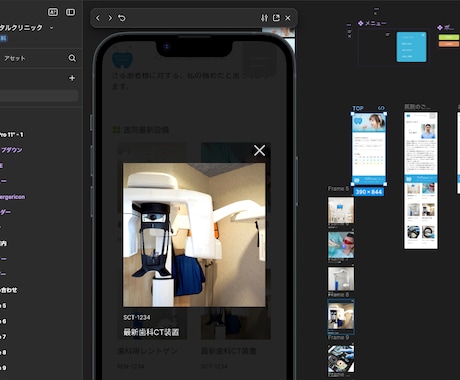Go to previous frame in prototype preview
The image size is (460, 380).
coord(98,18)
